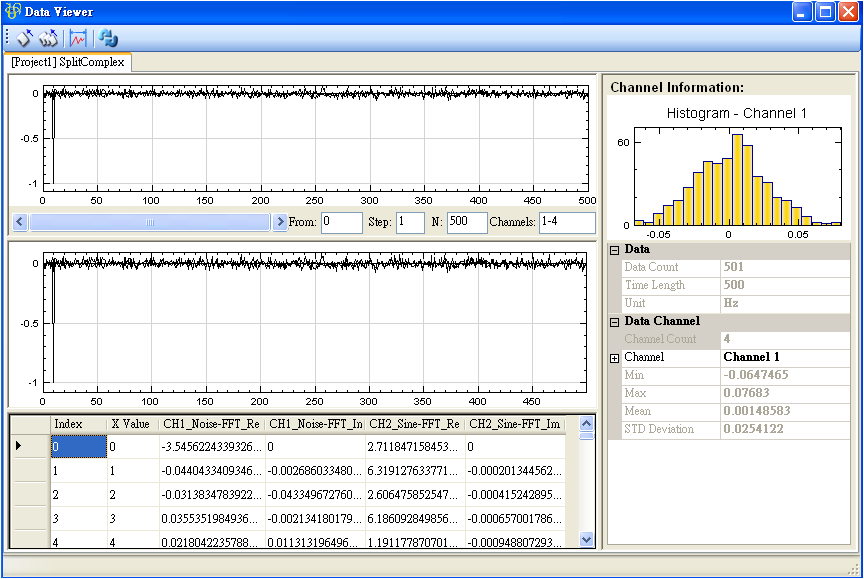The width and height of the screenshot is (864, 579).
Task: Click the left arrow of horizontal chart scrollbar
Action: (18, 222)
